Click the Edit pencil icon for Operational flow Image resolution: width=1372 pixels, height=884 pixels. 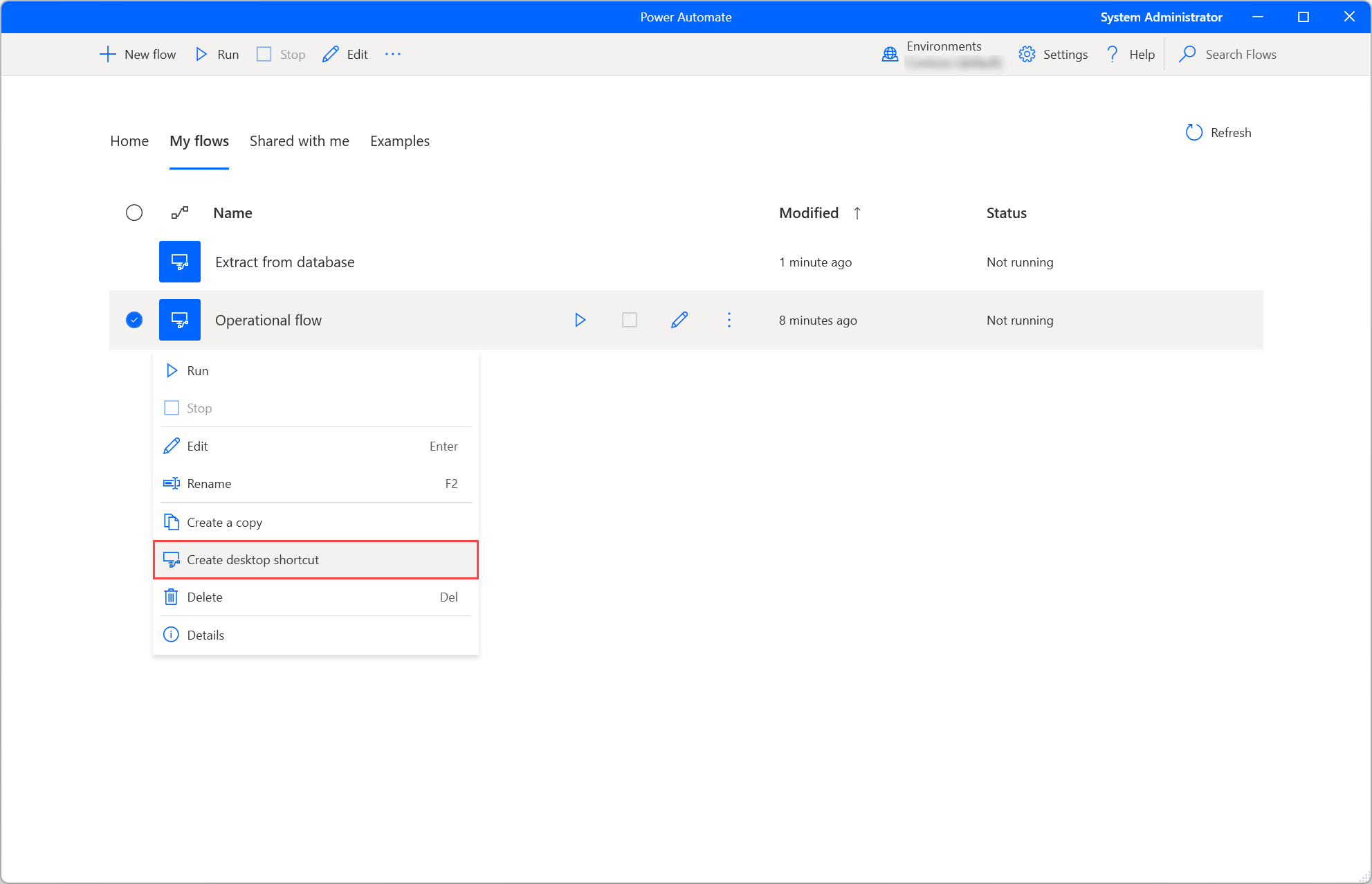(x=680, y=320)
